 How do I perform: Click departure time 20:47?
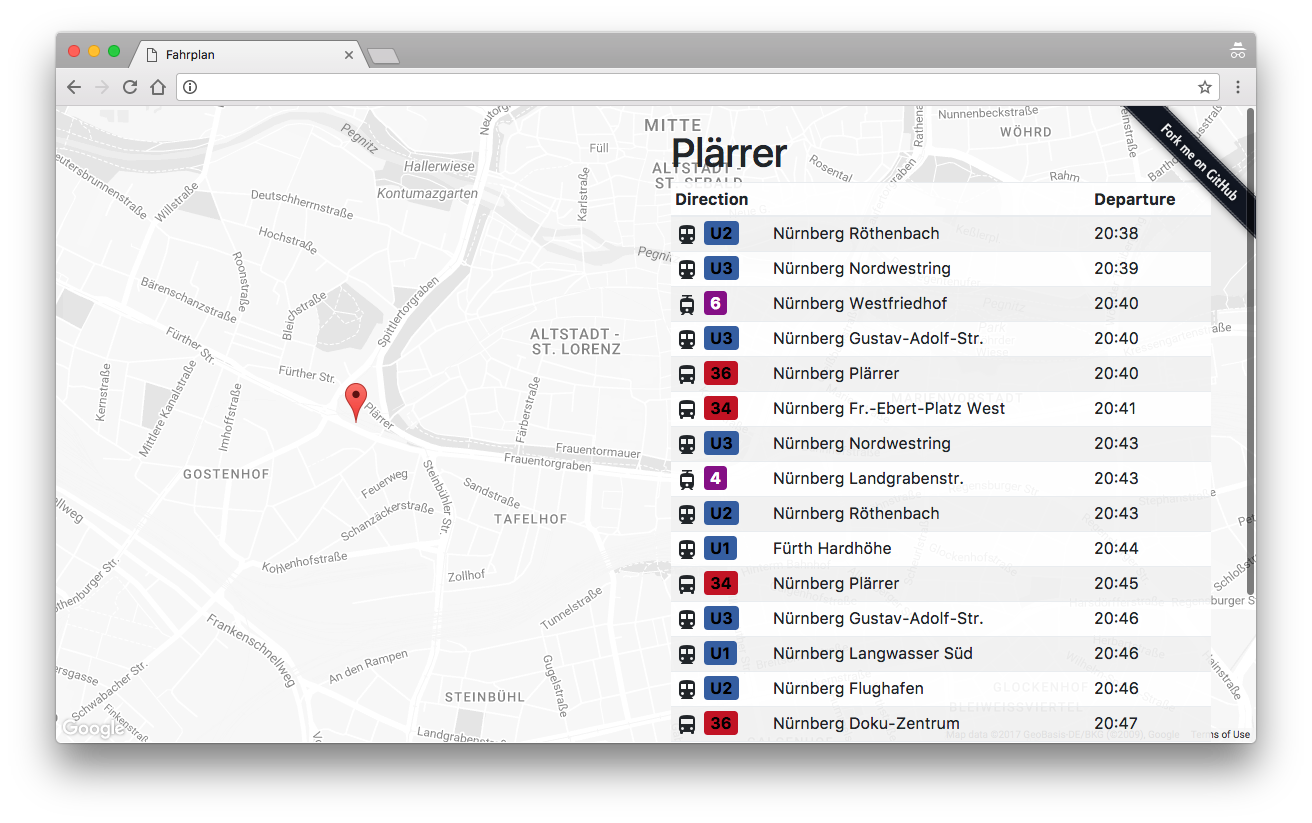click(1116, 723)
